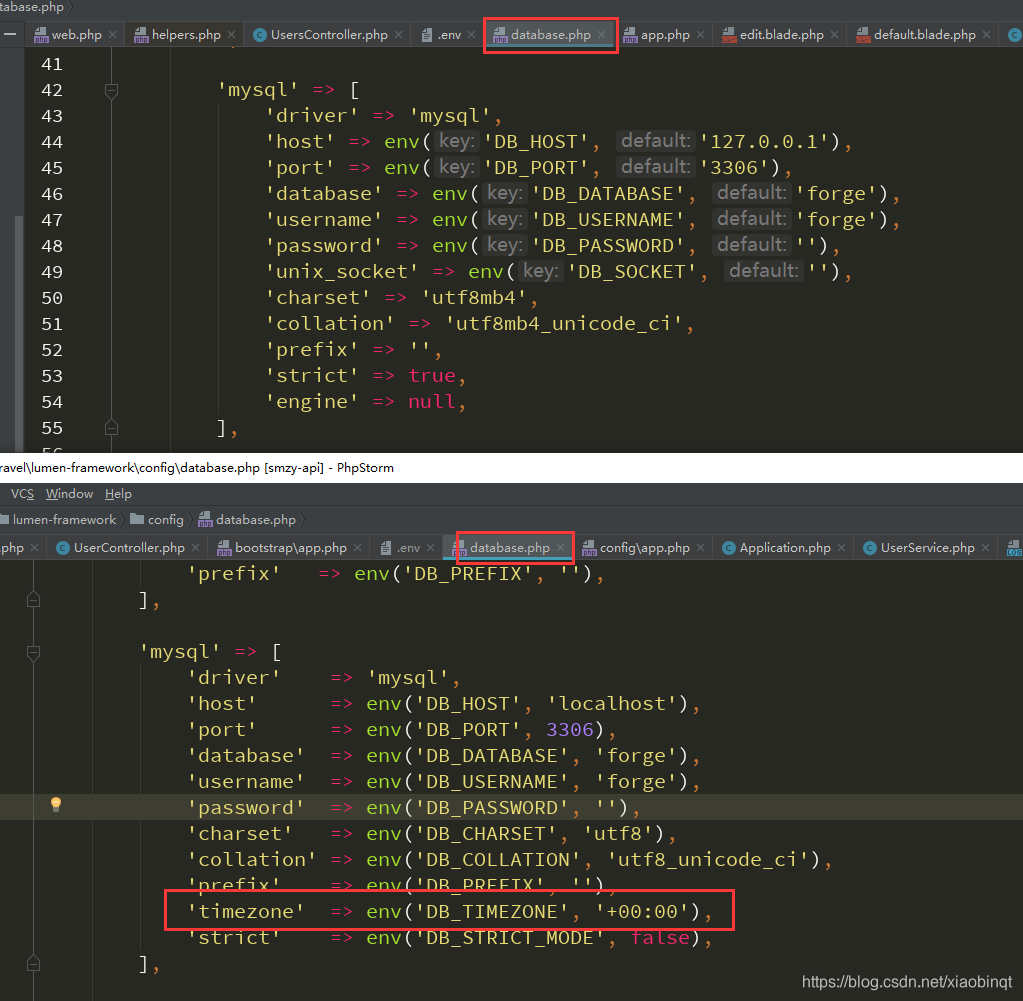This screenshot has width=1023, height=1001.
Task: Click 'utf8_unicode_ci' value in bottom editor
Action: (x=708, y=860)
